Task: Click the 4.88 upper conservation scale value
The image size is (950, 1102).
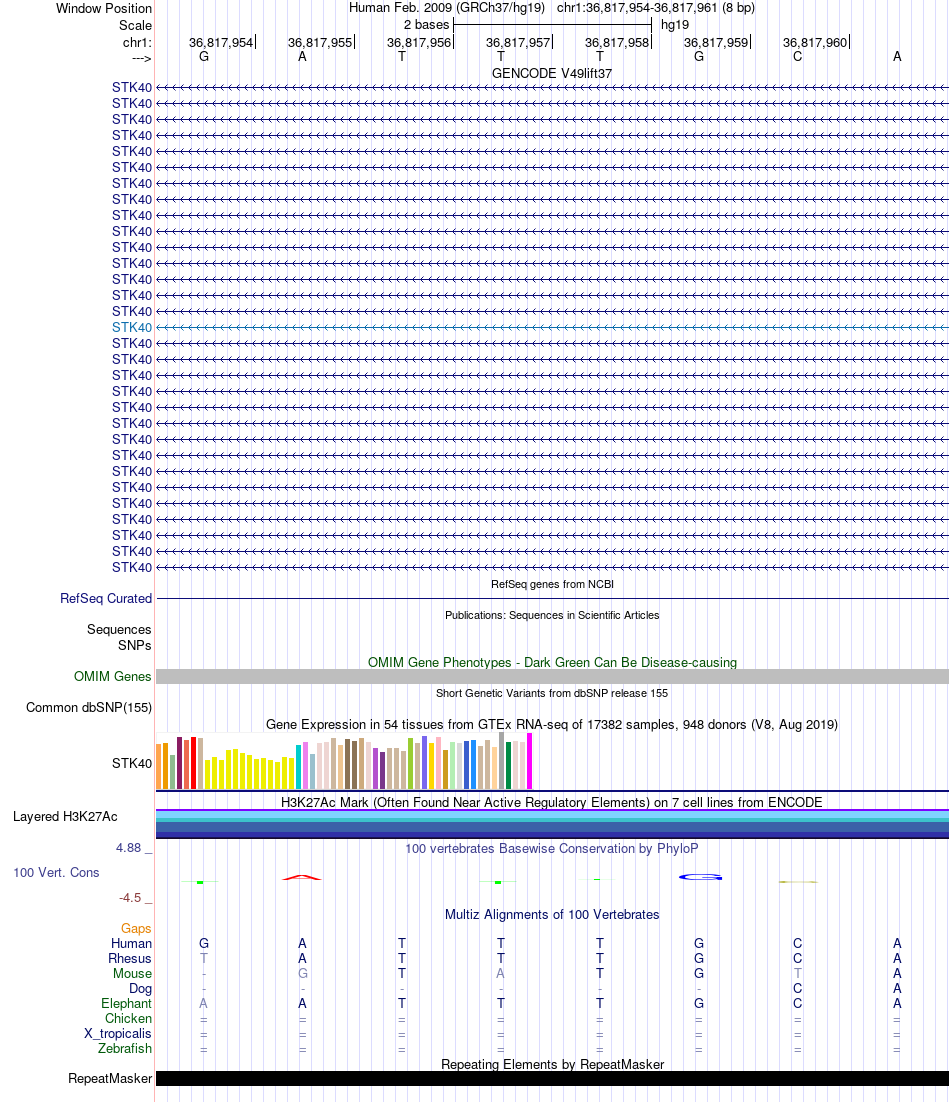Action: [x=129, y=848]
